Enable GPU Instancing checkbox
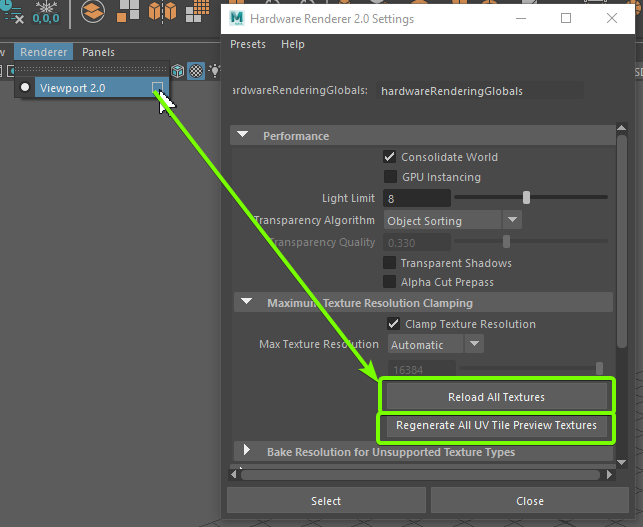Screen dimensions: 643x527 tap(390, 177)
